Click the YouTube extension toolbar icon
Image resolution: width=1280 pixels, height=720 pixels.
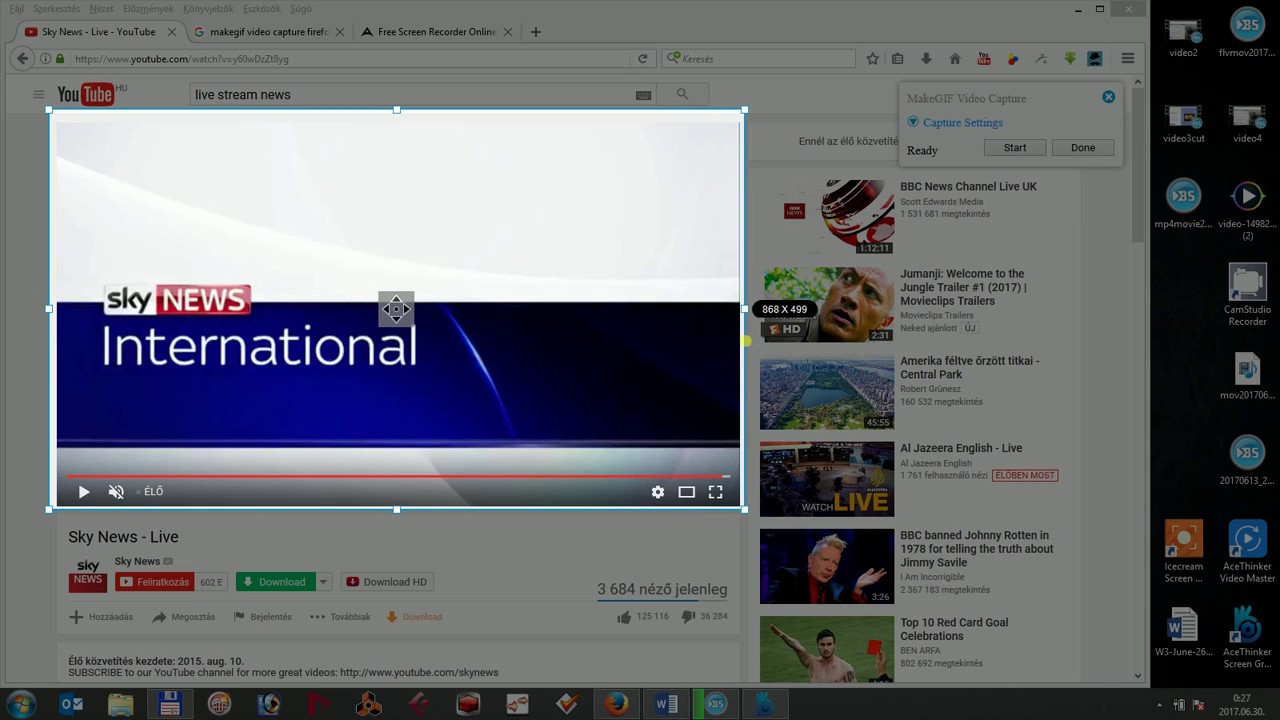tap(984, 59)
